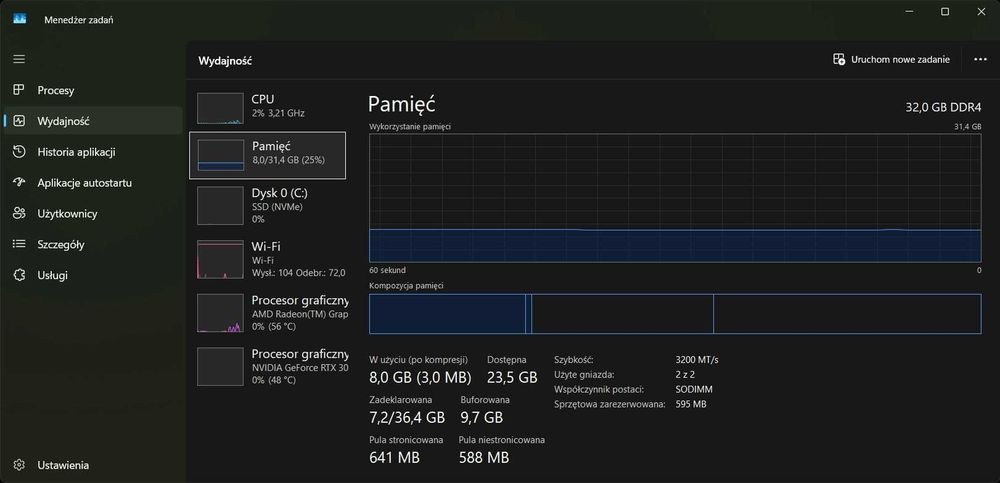Click the Menedżer zadań window title

point(79,20)
